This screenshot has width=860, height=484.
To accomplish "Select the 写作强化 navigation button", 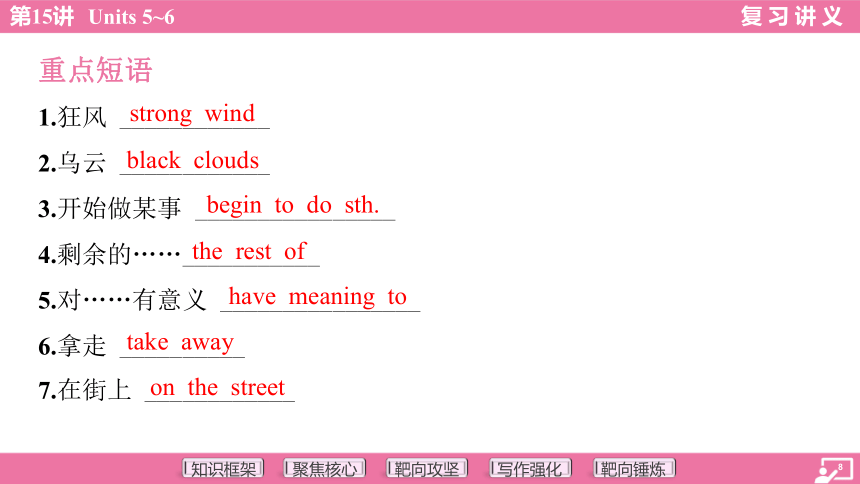I will point(530,469).
